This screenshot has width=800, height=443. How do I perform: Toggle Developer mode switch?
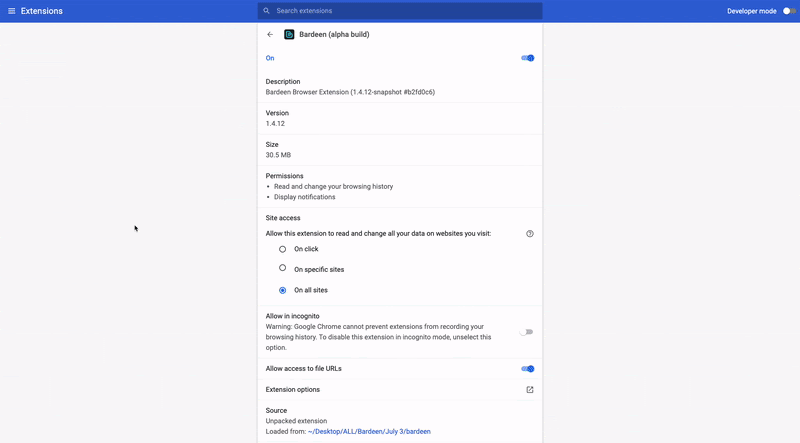click(789, 11)
